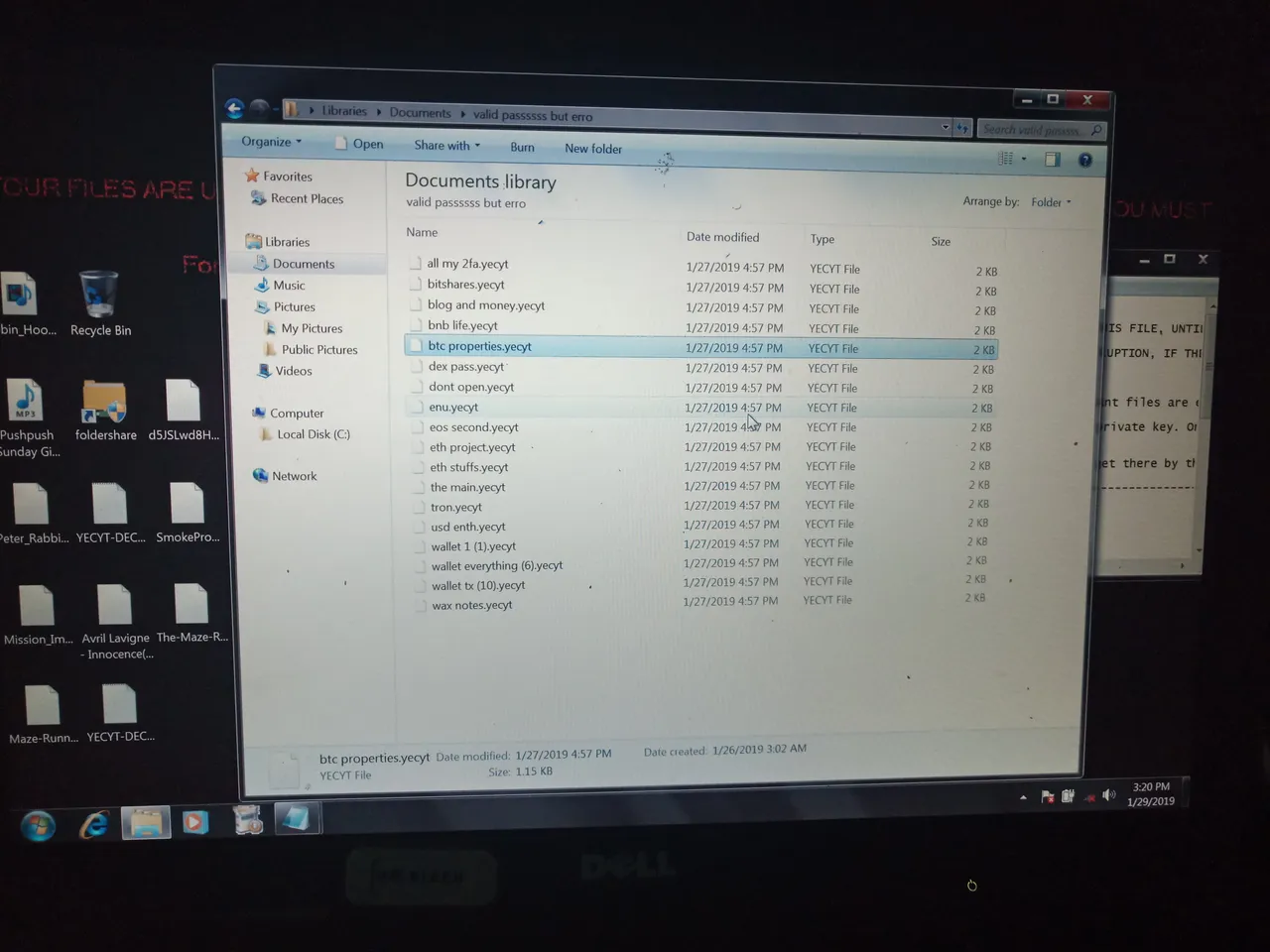Select Computer in navigation pane
The height and width of the screenshot is (952, 1270).
point(288,413)
